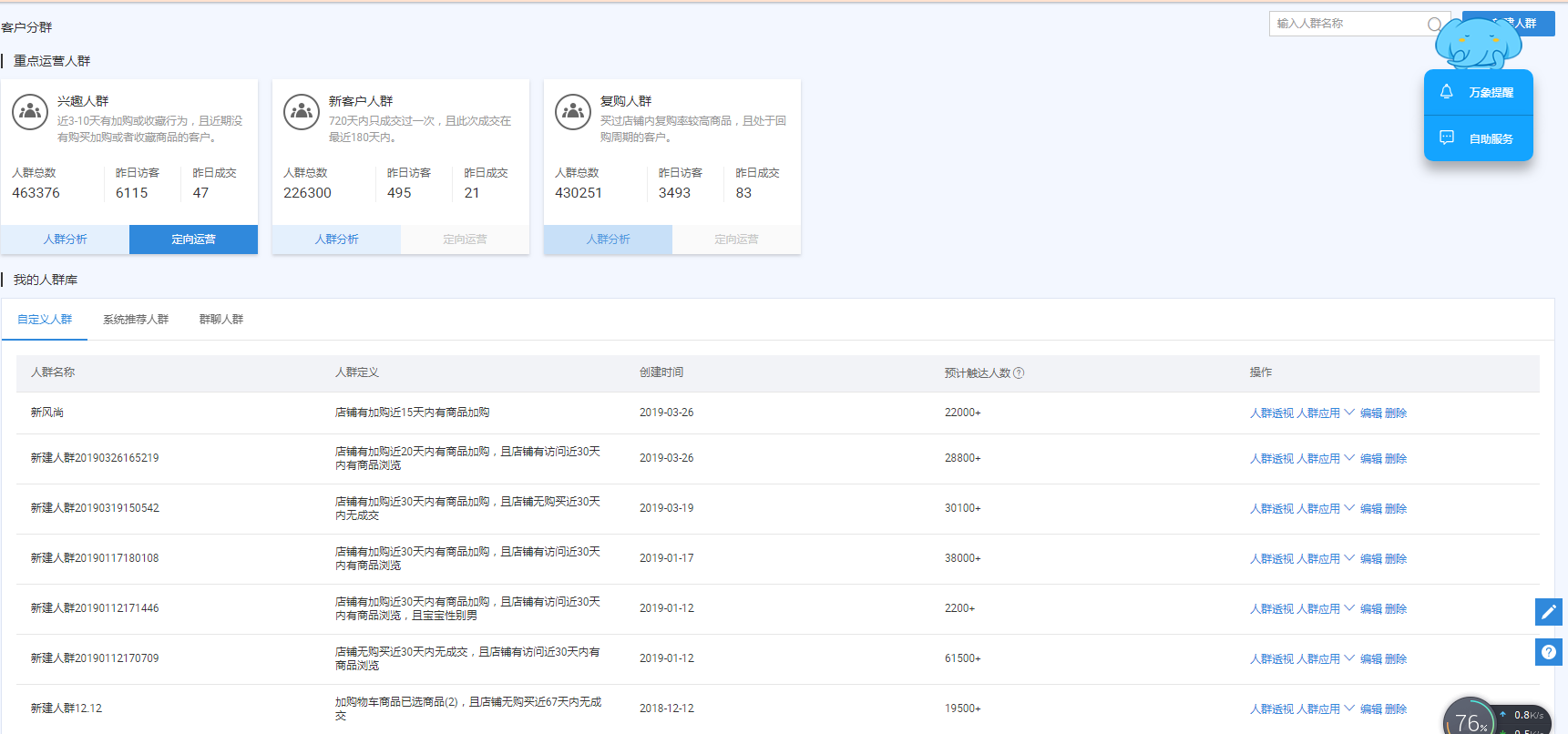This screenshot has width=1568, height=734.
Task: Open 人群透视 for 新建人群20190326165219
Action: [x=1272, y=459]
